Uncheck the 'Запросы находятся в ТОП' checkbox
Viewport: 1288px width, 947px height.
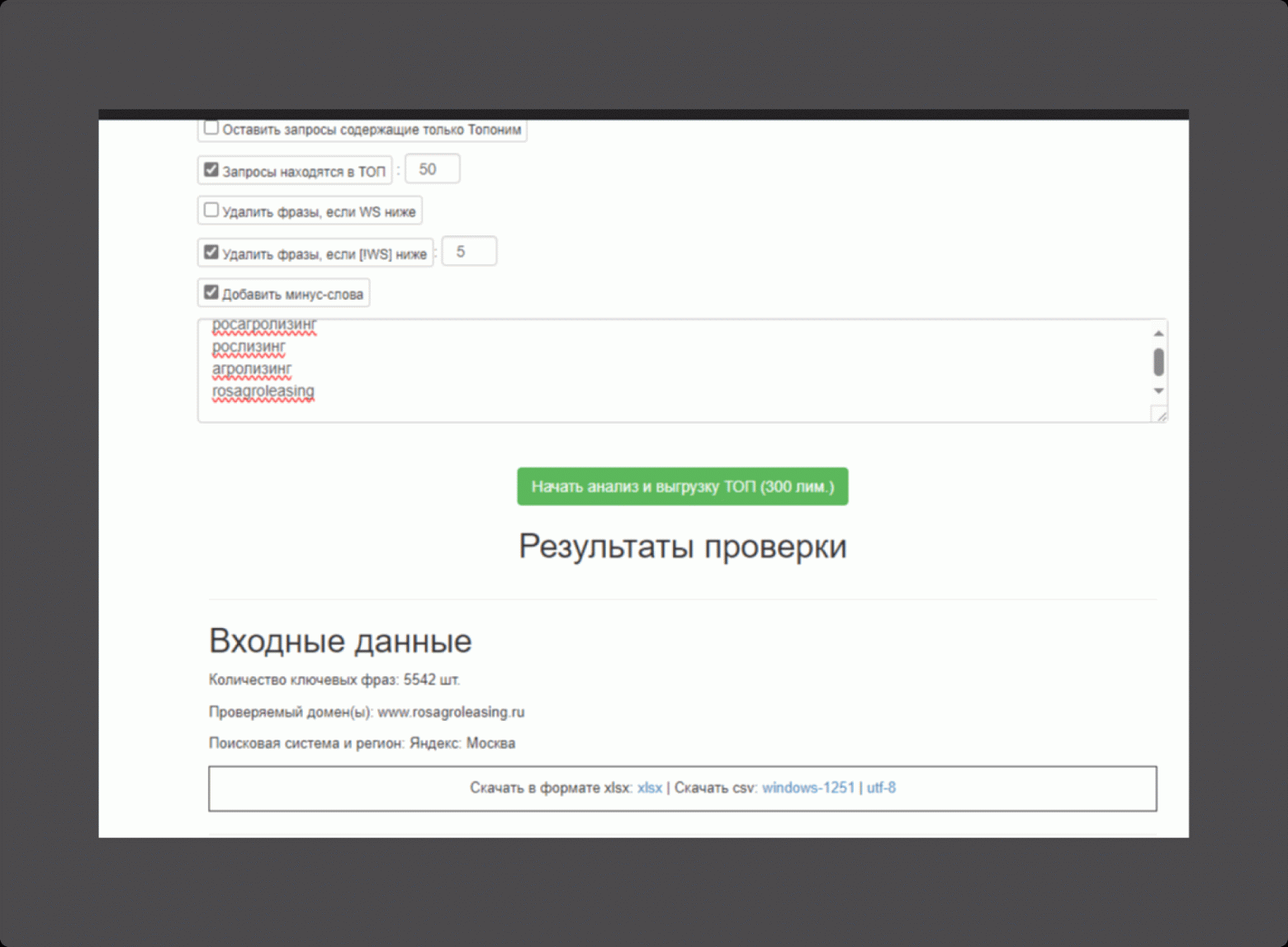pyautogui.click(x=211, y=169)
